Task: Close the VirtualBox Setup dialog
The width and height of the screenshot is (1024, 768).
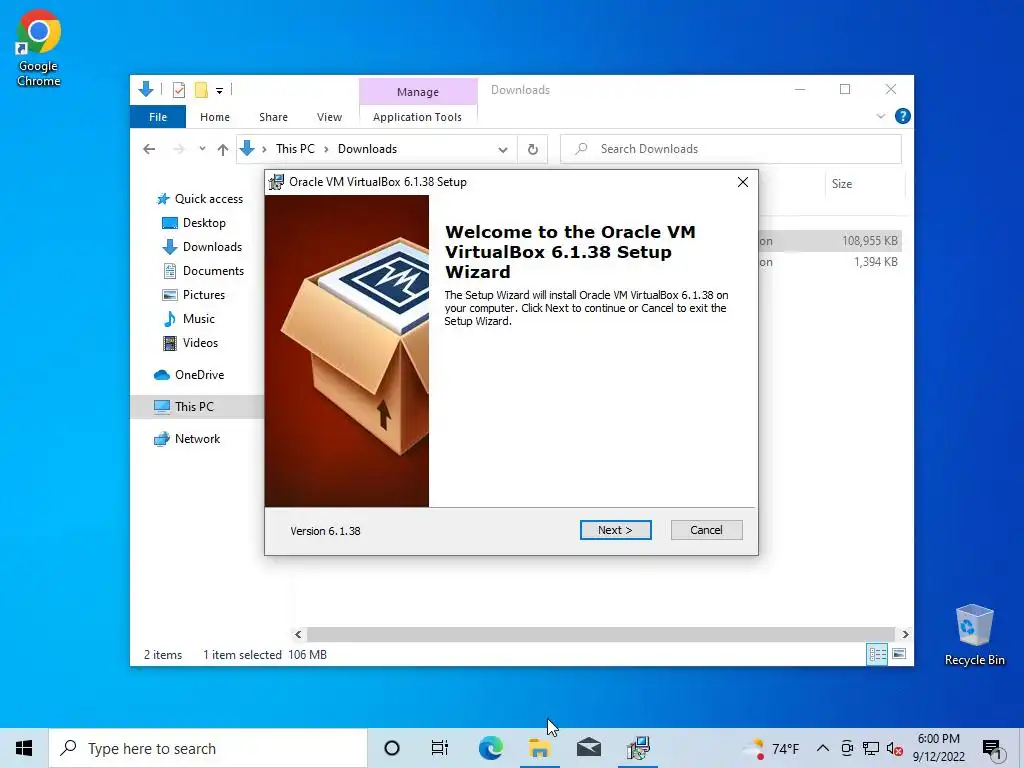Action: coord(743,182)
